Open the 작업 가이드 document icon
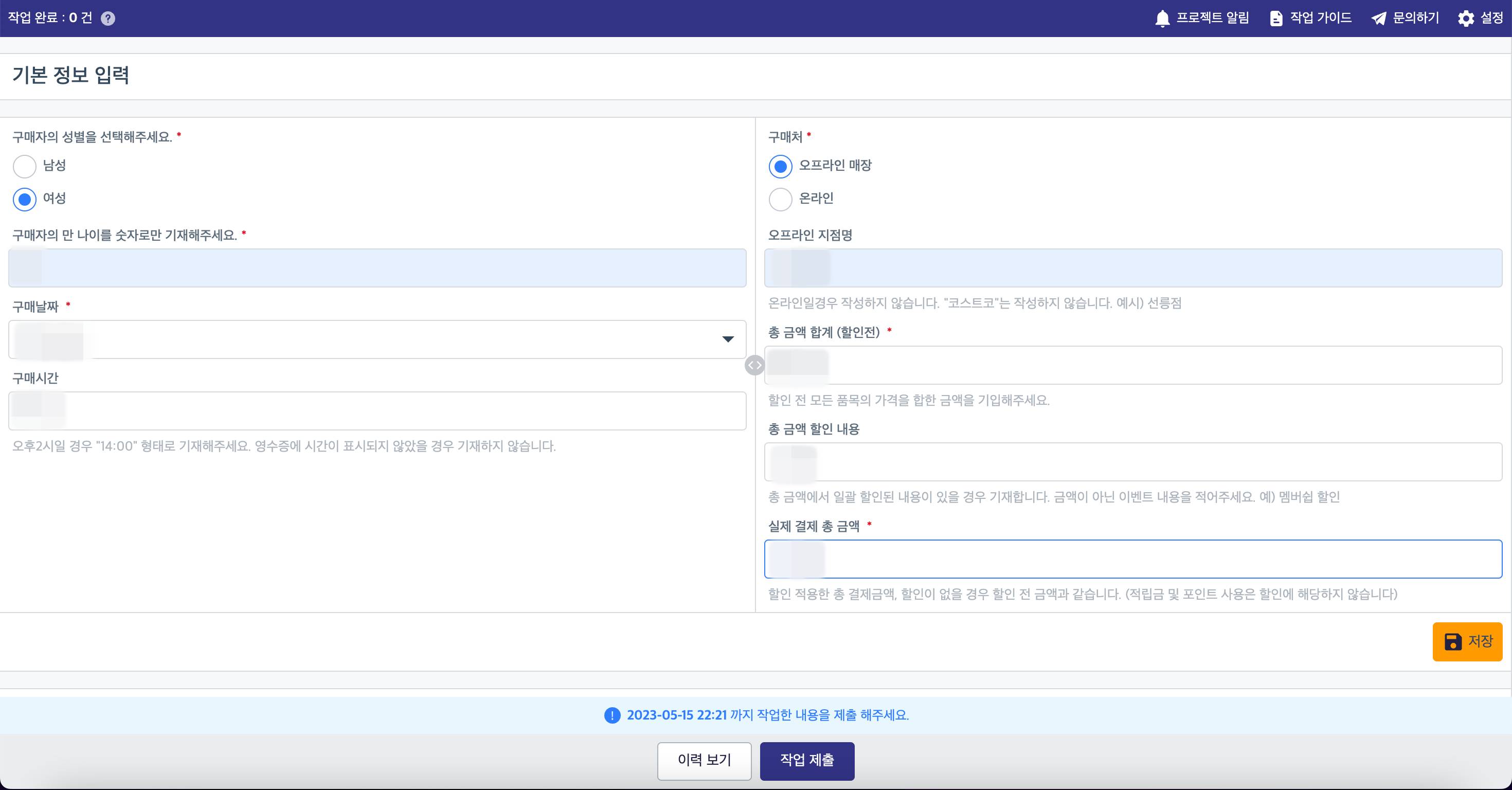1512x790 pixels. [x=1276, y=17]
